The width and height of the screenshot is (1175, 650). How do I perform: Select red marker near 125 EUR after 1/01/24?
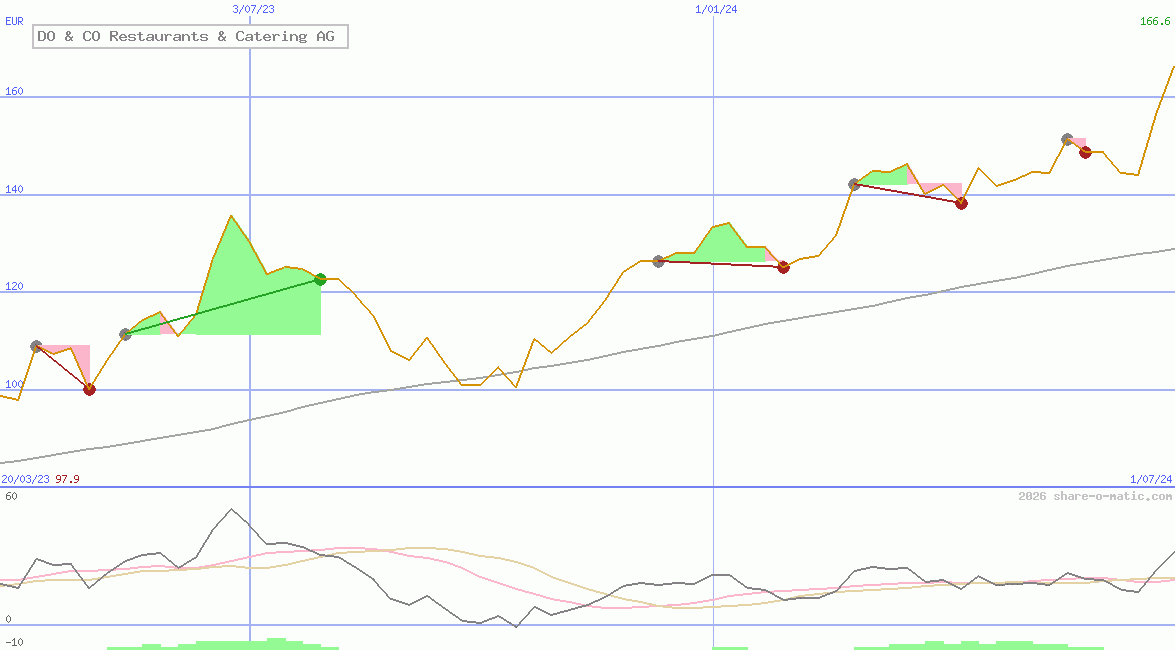click(783, 267)
